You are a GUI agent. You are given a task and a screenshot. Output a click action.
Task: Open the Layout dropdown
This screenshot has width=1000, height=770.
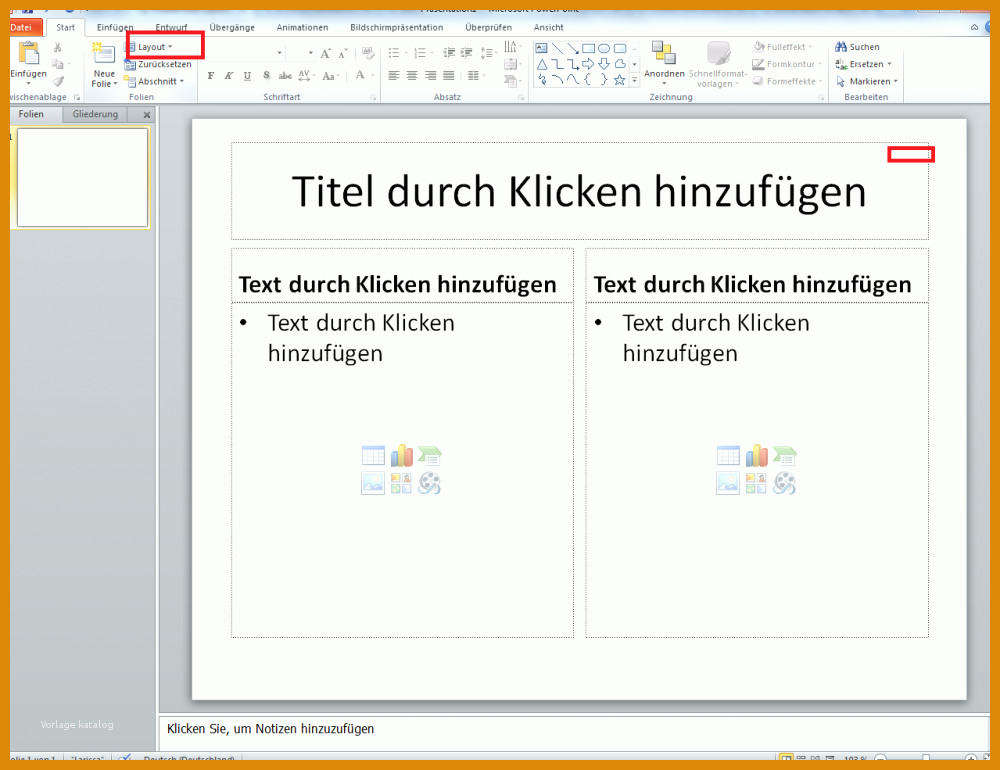pos(151,47)
